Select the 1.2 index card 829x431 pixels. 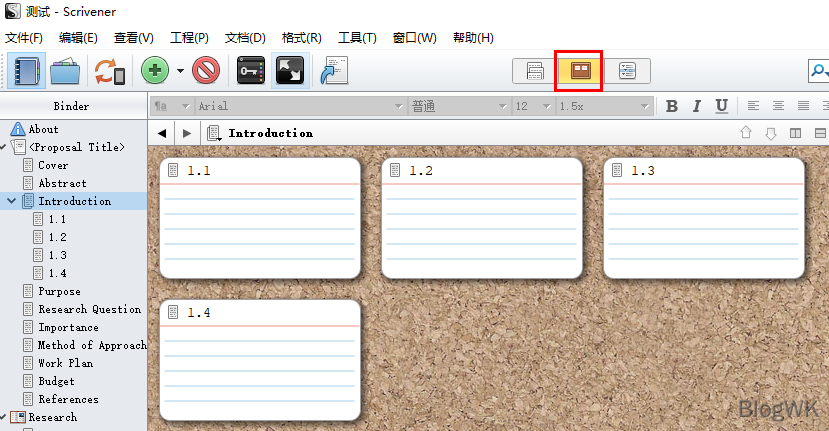coord(481,218)
